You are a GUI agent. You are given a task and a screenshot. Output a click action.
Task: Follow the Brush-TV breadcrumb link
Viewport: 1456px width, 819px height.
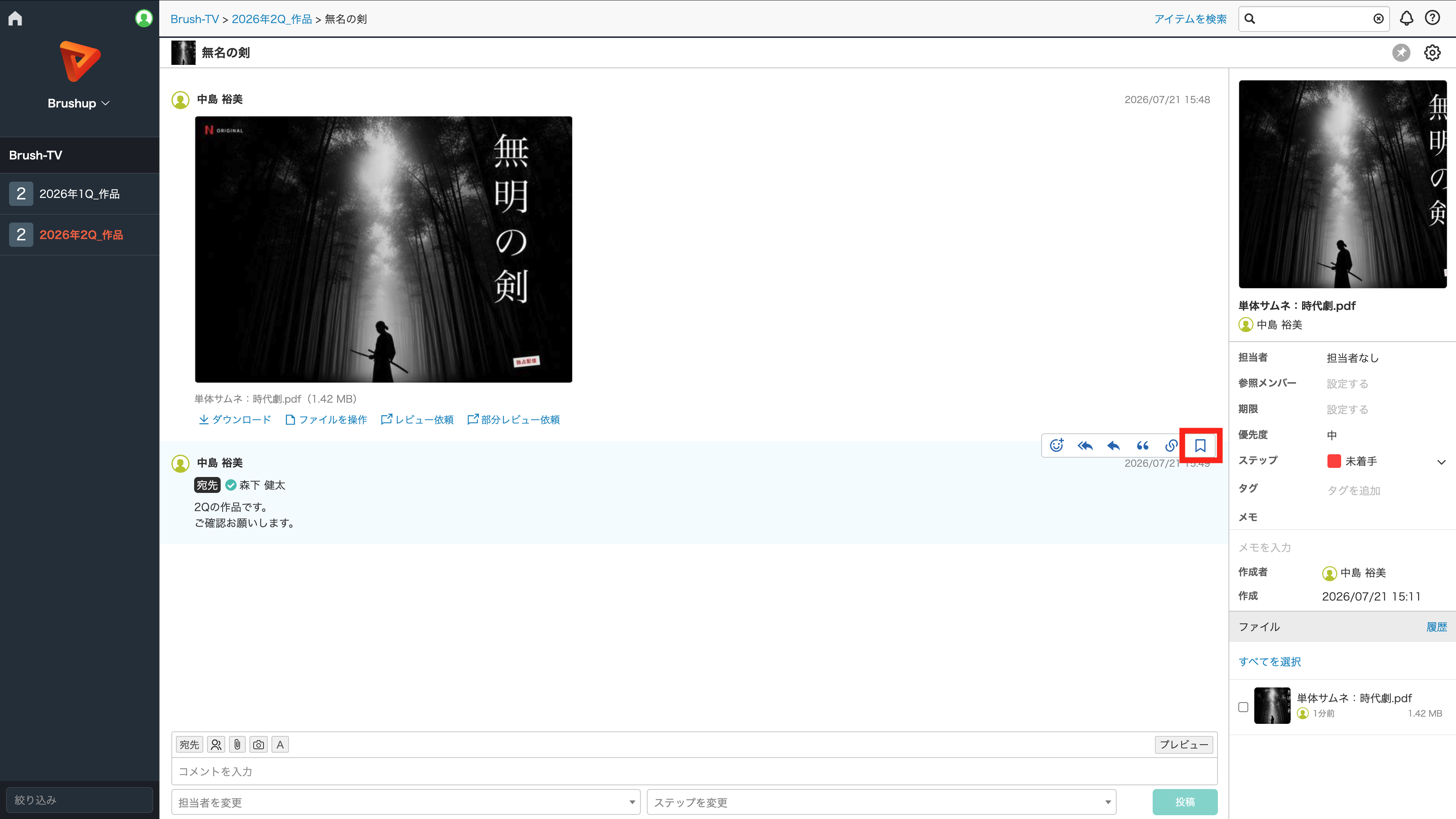pyautogui.click(x=195, y=19)
